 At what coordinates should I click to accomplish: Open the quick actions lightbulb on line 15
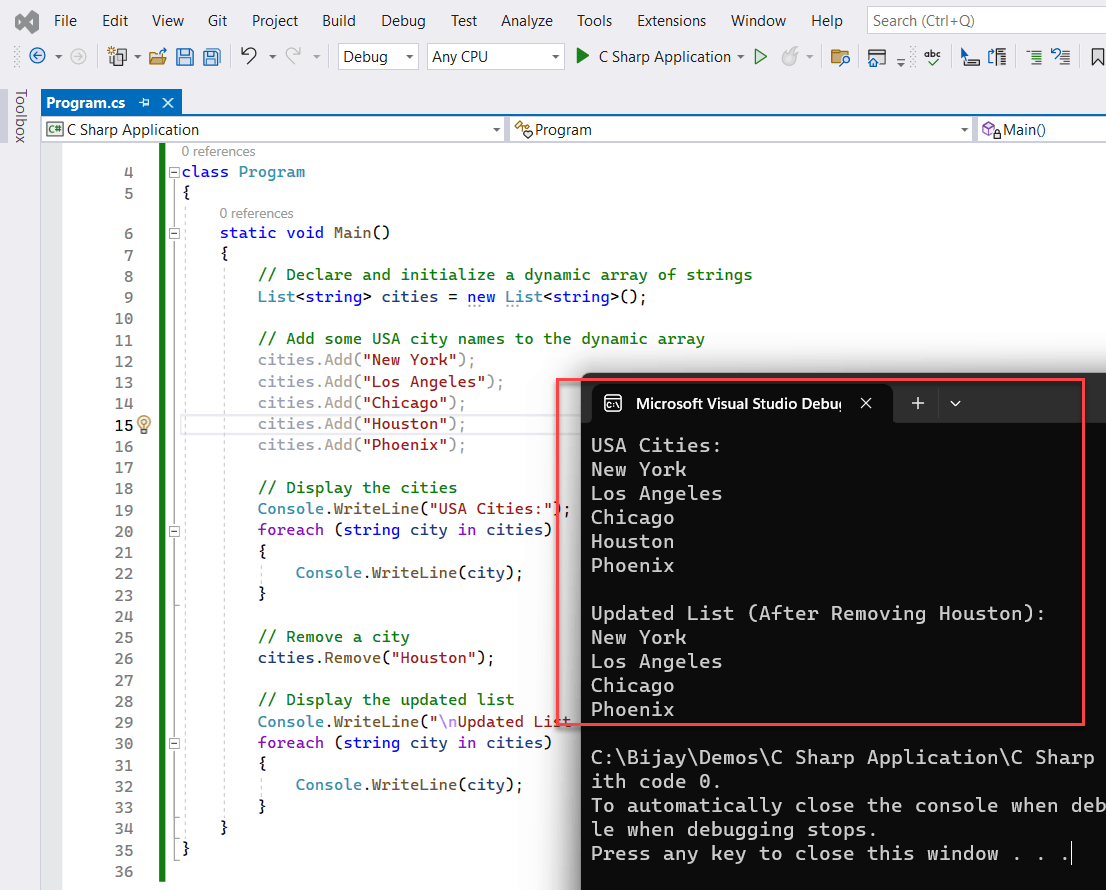[x=142, y=424]
